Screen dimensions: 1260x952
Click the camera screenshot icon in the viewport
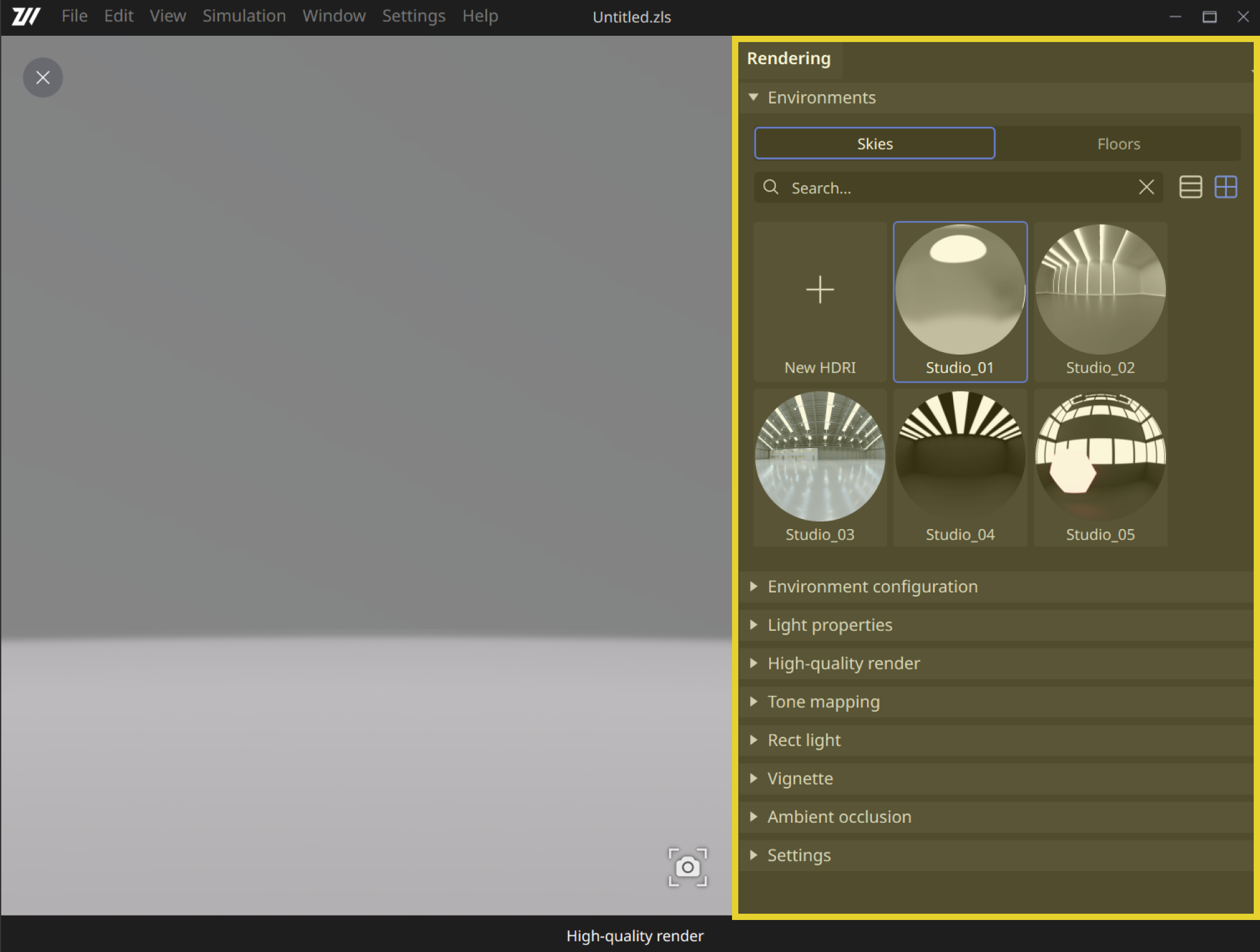point(687,867)
